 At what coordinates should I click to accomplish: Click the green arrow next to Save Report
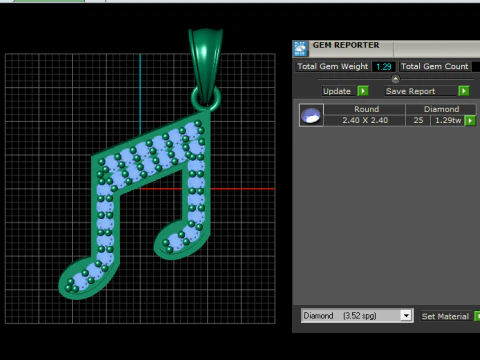[464, 91]
